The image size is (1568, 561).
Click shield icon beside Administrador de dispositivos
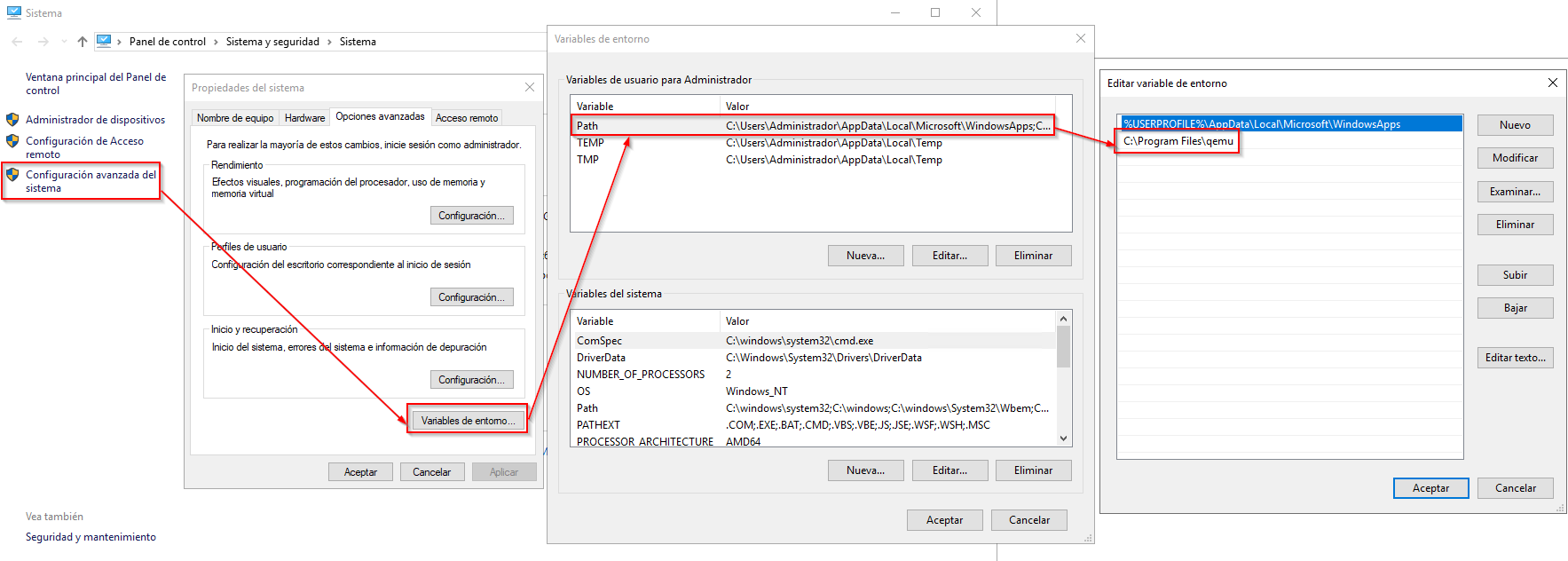click(12, 120)
